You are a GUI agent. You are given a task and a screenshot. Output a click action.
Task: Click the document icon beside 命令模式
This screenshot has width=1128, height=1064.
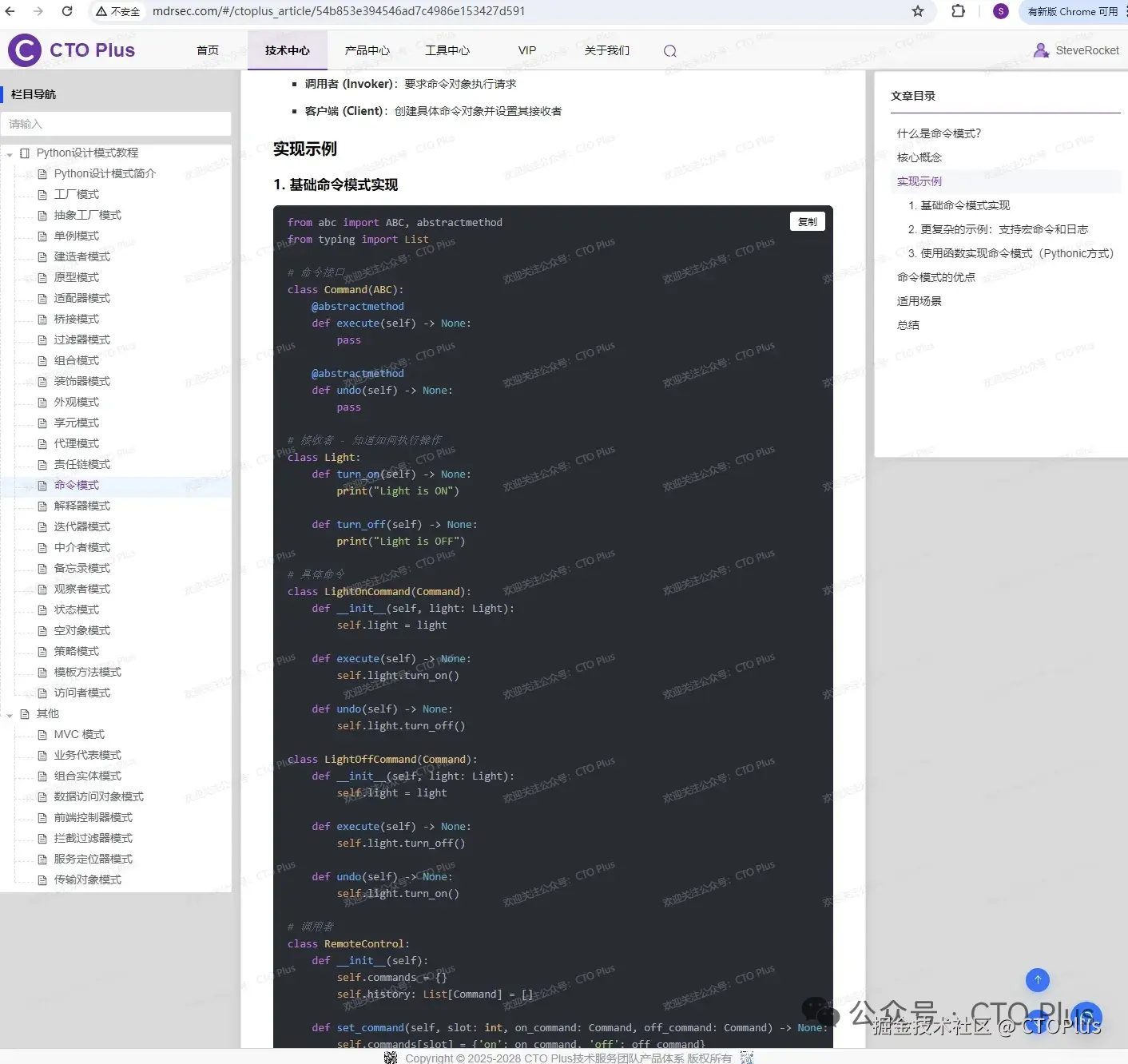point(43,485)
